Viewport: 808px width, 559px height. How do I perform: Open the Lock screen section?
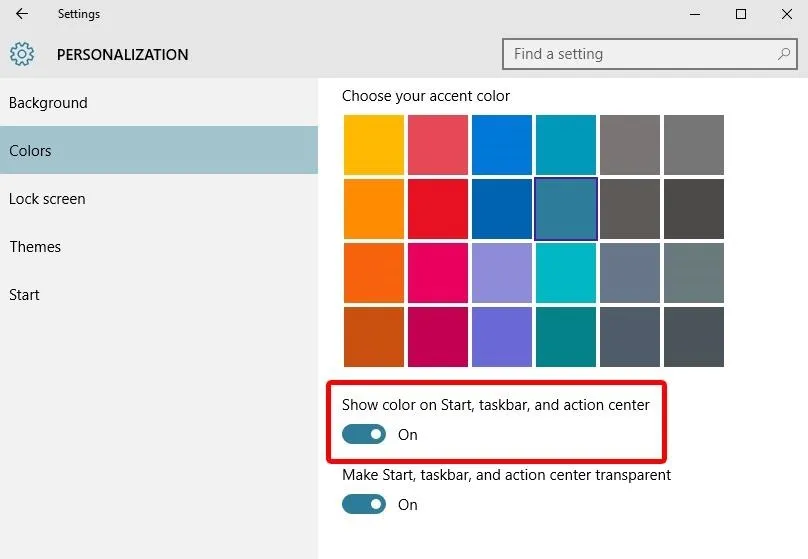(159, 198)
